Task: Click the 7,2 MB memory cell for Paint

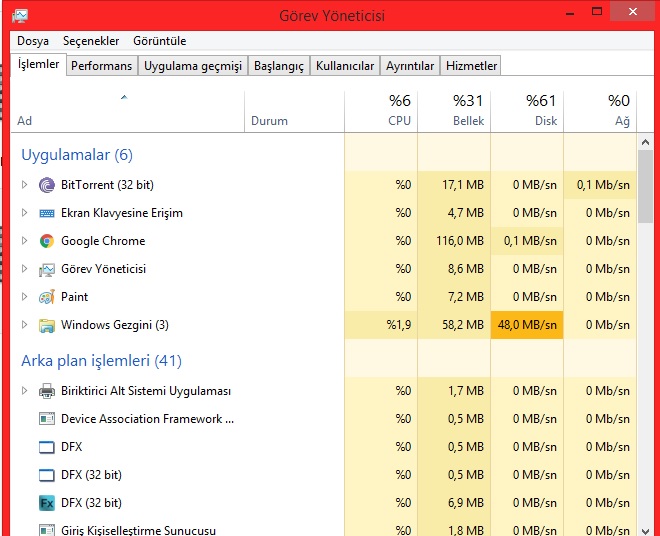Action: coord(454,297)
